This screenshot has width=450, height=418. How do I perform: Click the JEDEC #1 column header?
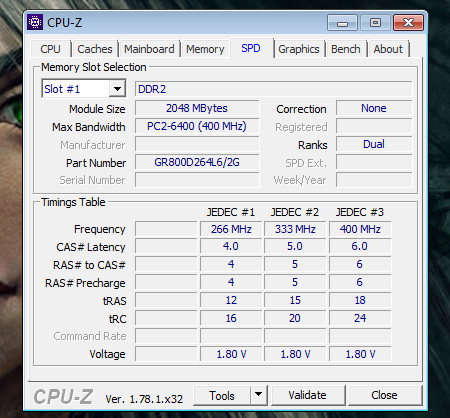[x=231, y=212]
